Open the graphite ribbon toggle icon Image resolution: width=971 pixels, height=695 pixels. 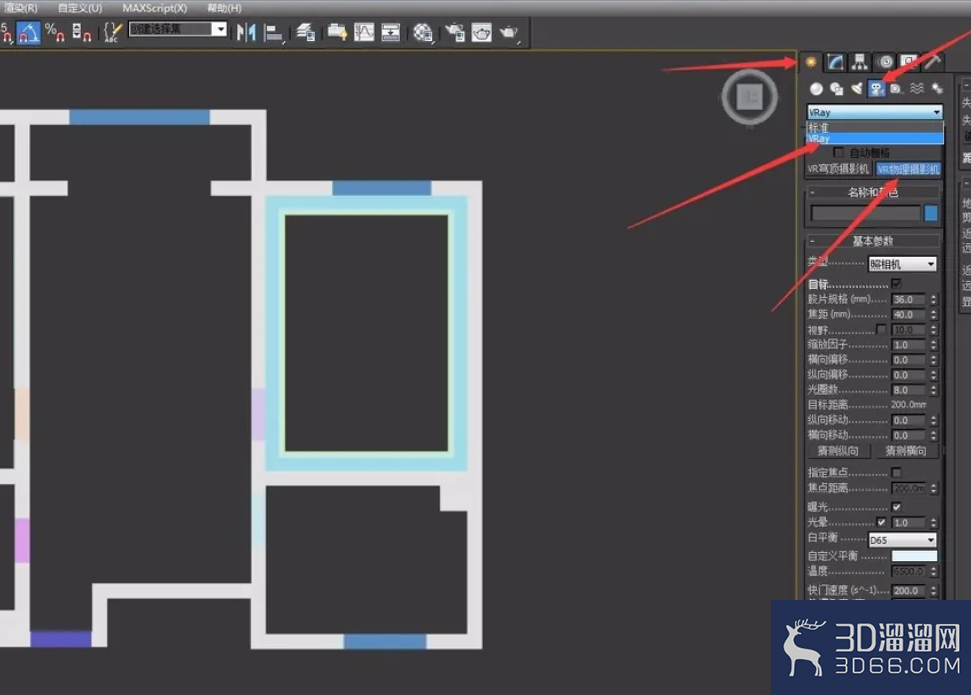(x=337, y=32)
